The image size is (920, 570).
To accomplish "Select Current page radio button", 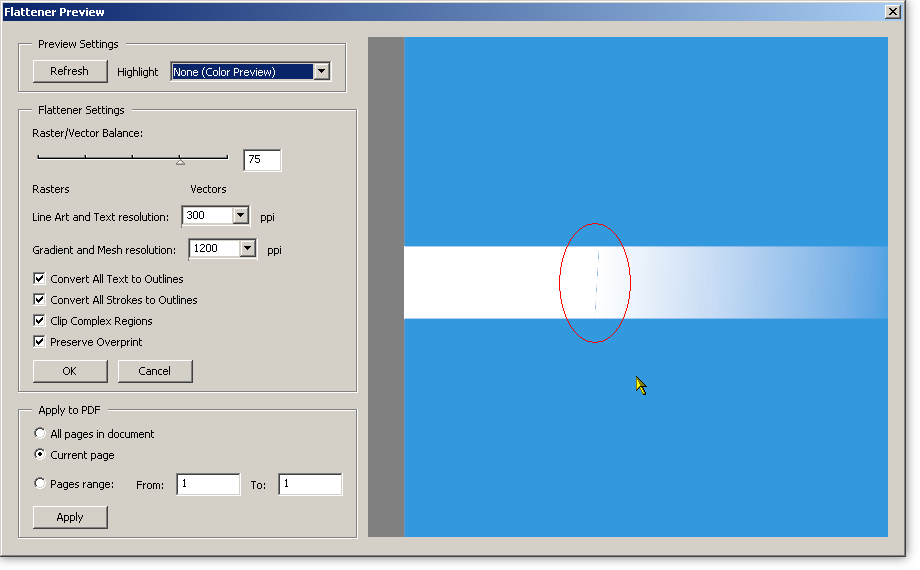I will click(x=39, y=454).
